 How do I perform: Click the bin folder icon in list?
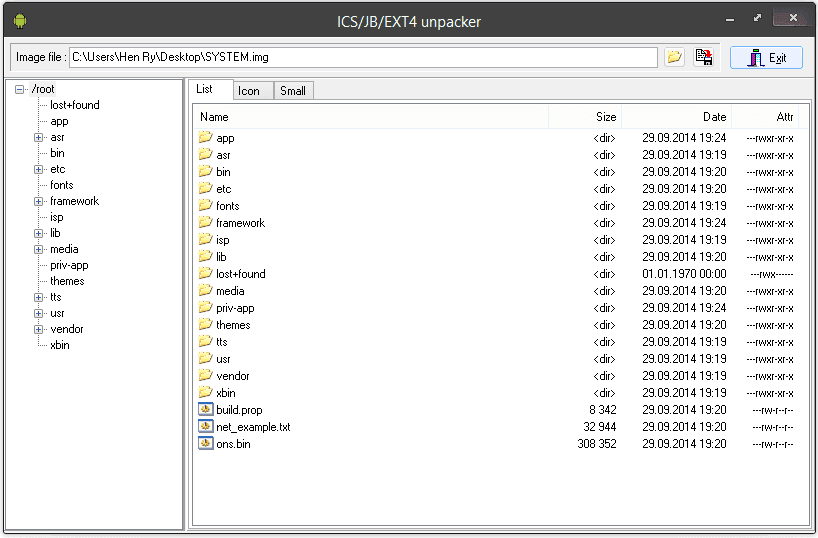[206, 171]
